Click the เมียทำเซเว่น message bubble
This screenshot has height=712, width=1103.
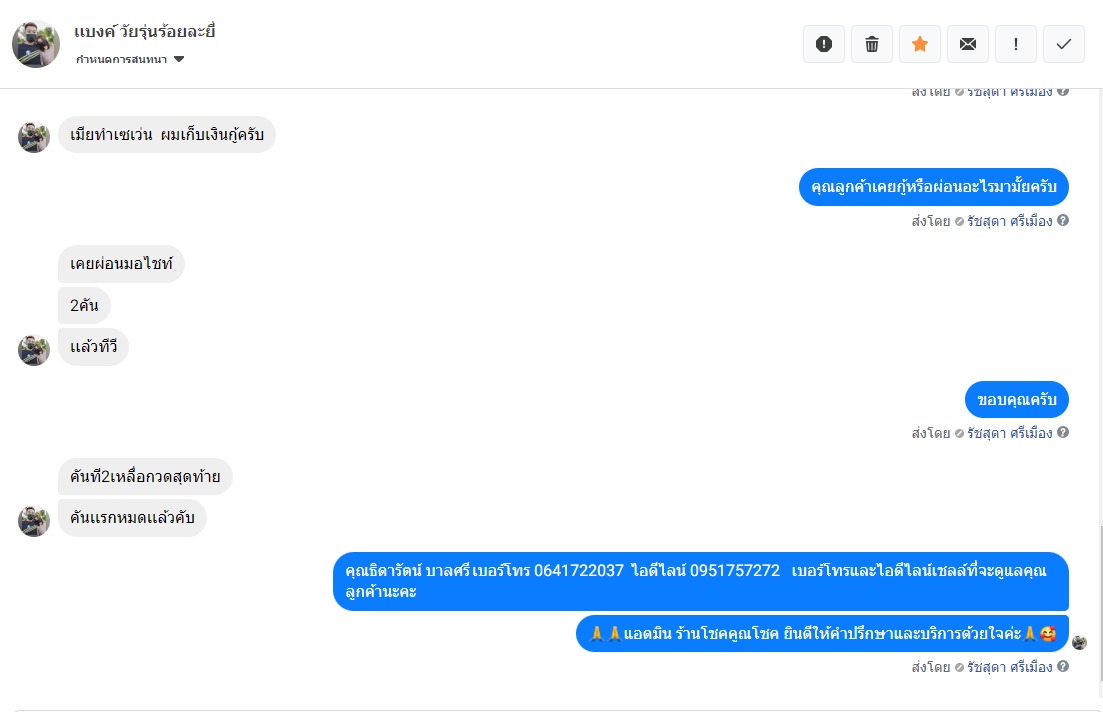pos(167,134)
